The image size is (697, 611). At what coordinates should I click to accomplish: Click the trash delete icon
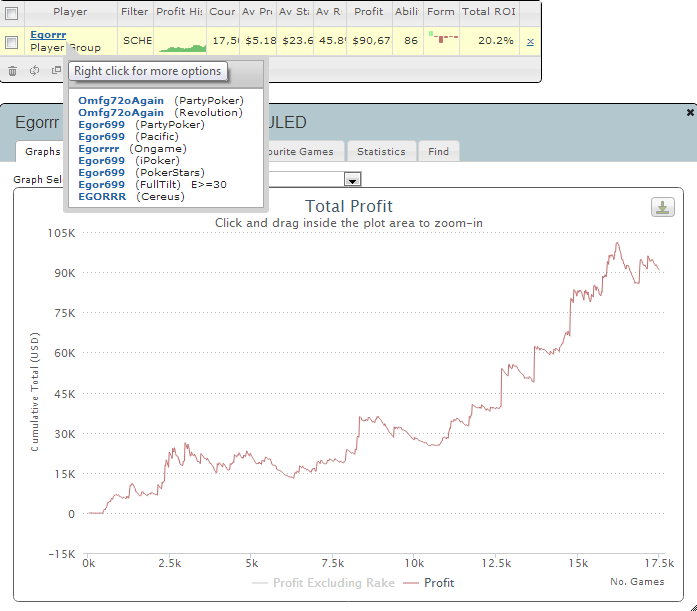click(x=12, y=71)
